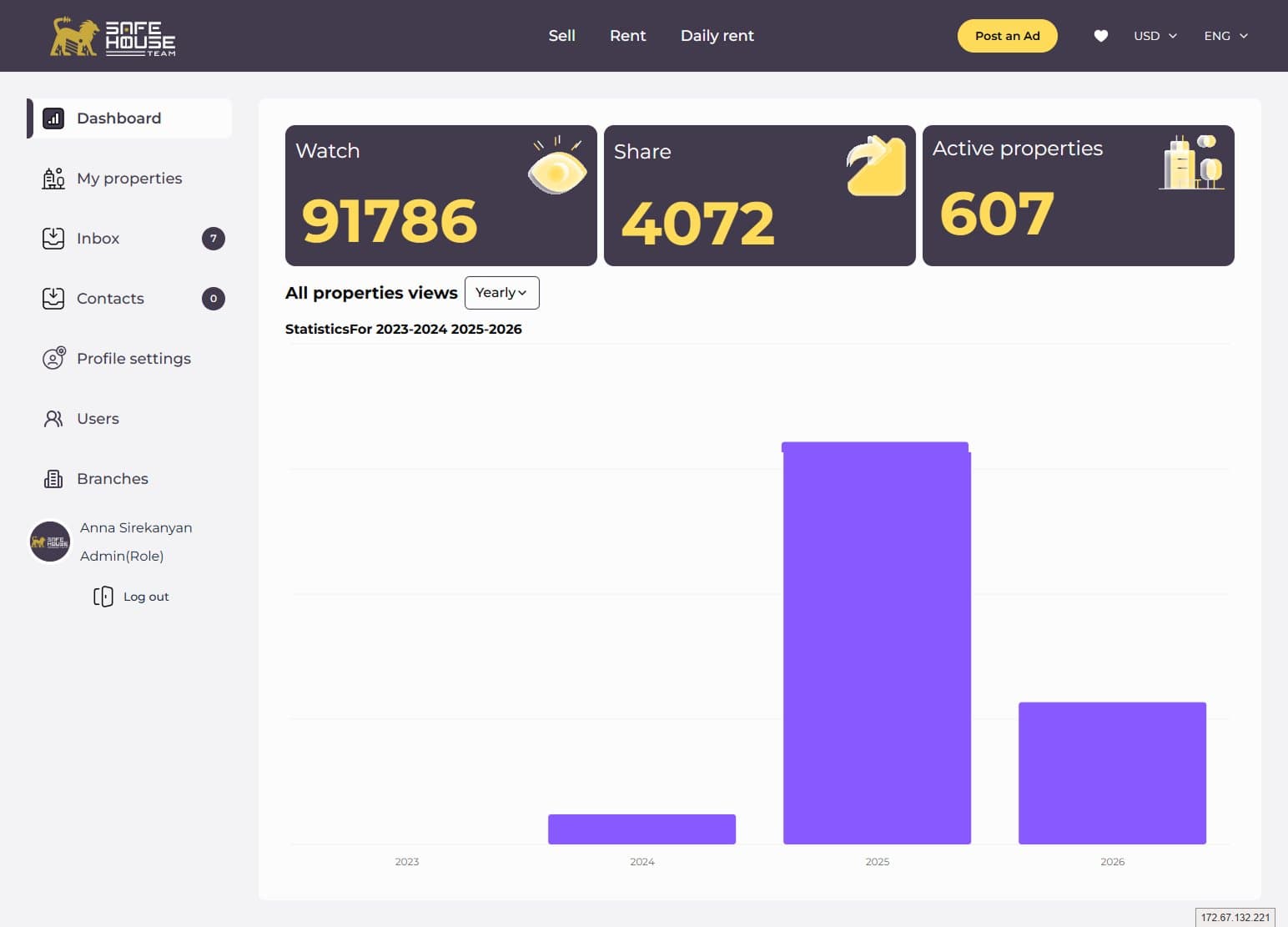Screen dimensions: 1288x927
Task: Click the Active properties card title
Action: (x=1018, y=149)
